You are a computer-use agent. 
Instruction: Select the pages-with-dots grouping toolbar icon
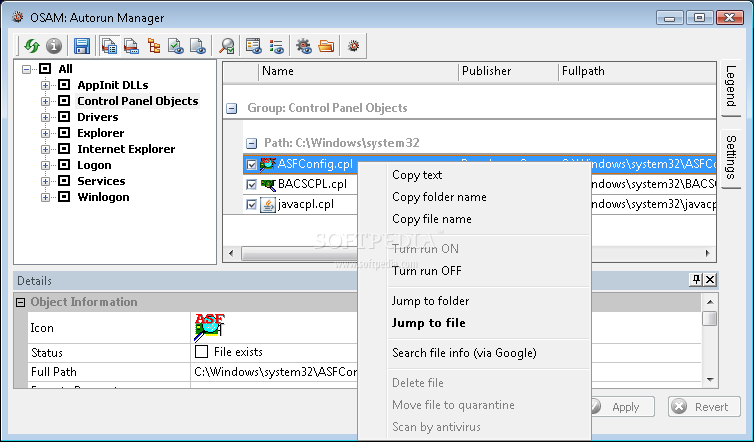[x=131, y=46]
